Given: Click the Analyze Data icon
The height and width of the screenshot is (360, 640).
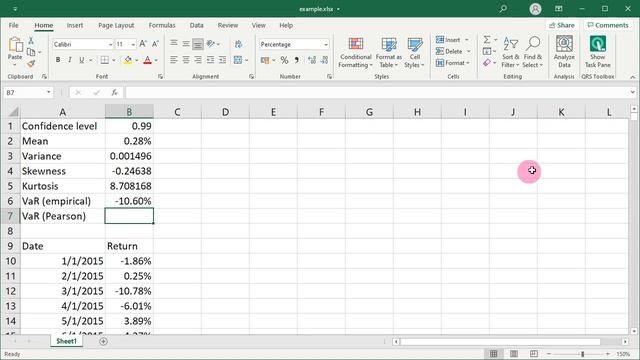Looking at the screenshot, I should click(564, 52).
